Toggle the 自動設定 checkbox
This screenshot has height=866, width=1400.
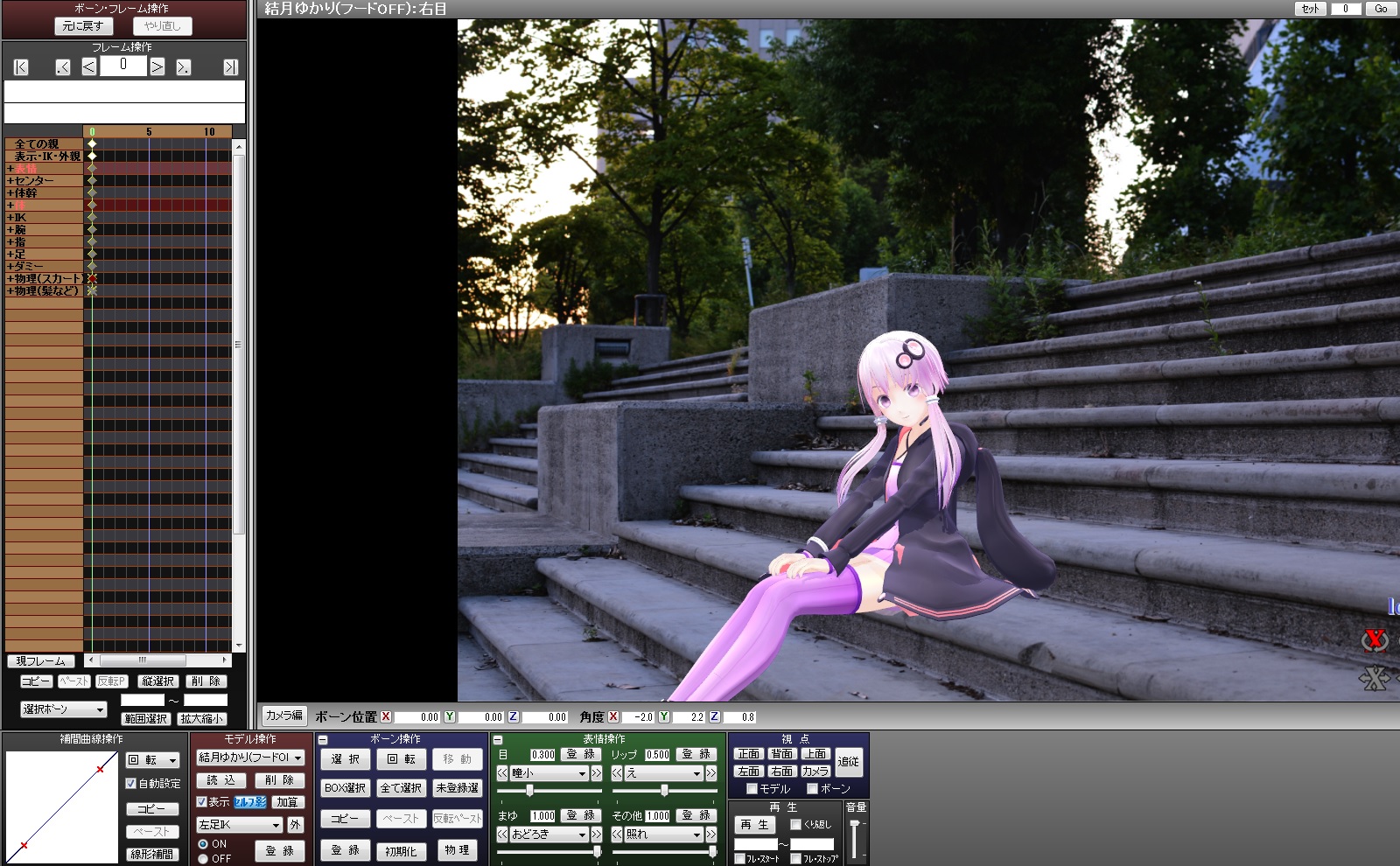tap(131, 784)
